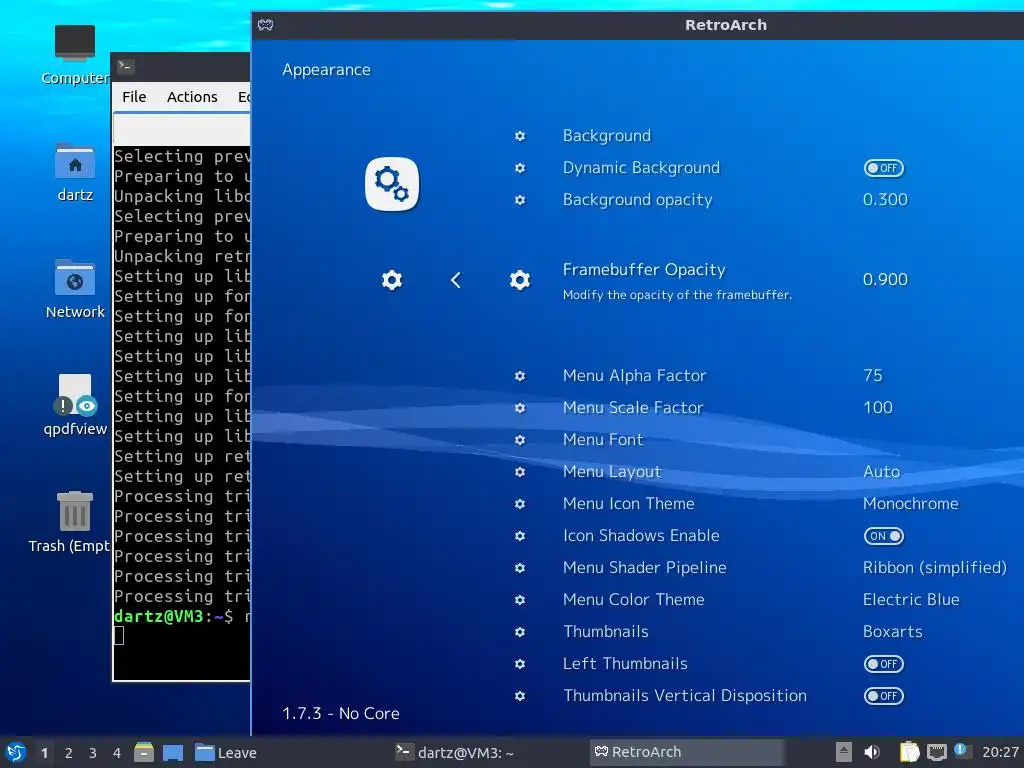Click the files clipboard tray icon
This screenshot has height=768, width=1024.
(x=909, y=752)
